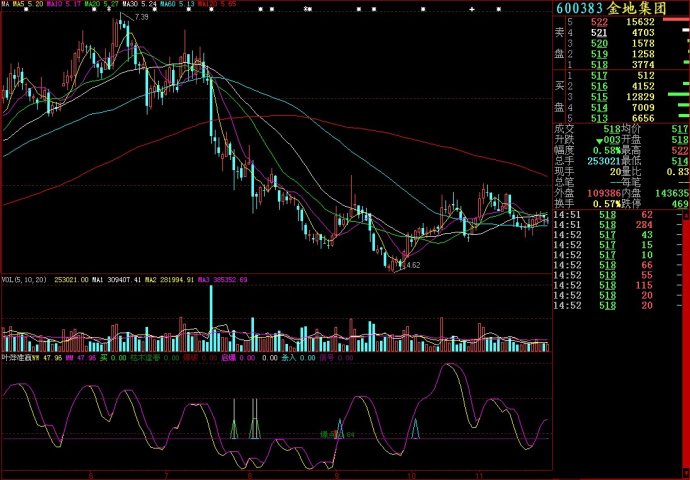Click the stock name 金地集团
Viewport: 690px width, 480px height.
(637, 8)
